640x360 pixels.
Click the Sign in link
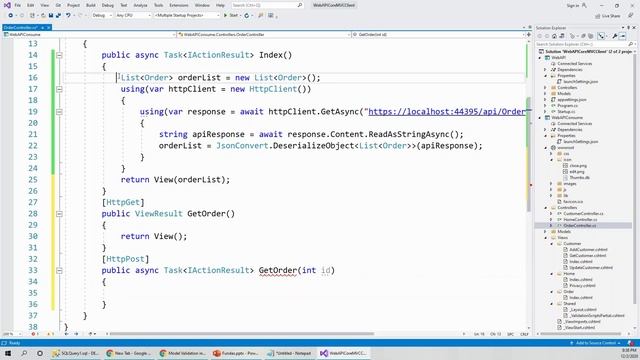573,5
